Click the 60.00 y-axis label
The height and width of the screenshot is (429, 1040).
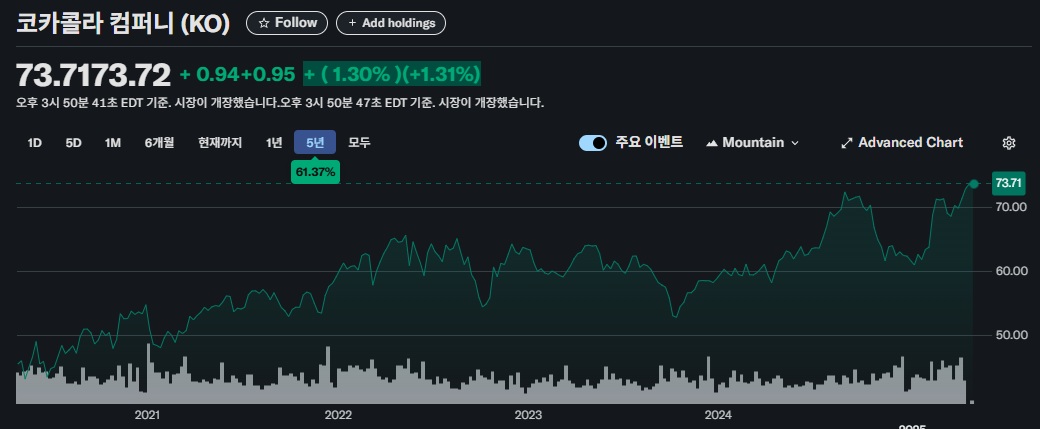pos(1011,271)
